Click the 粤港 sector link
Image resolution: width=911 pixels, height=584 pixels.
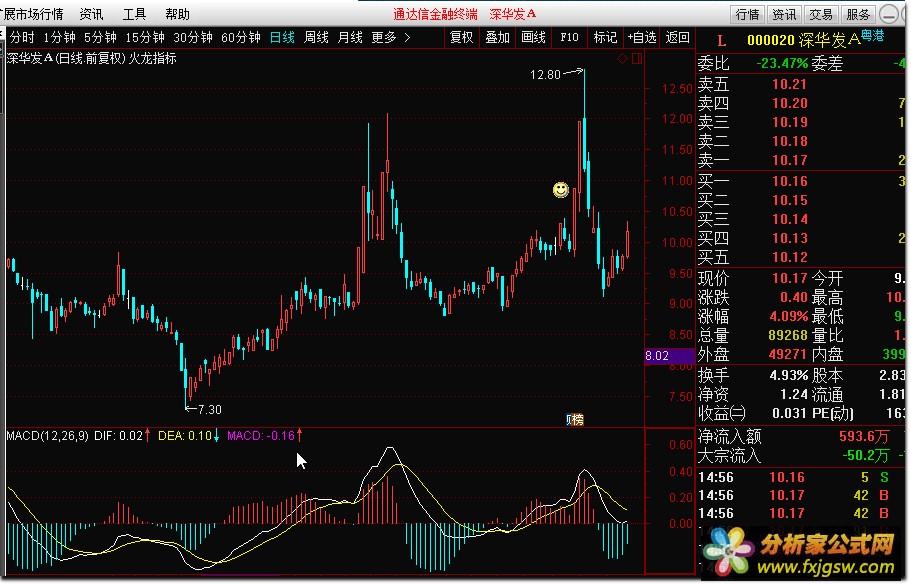pos(873,36)
